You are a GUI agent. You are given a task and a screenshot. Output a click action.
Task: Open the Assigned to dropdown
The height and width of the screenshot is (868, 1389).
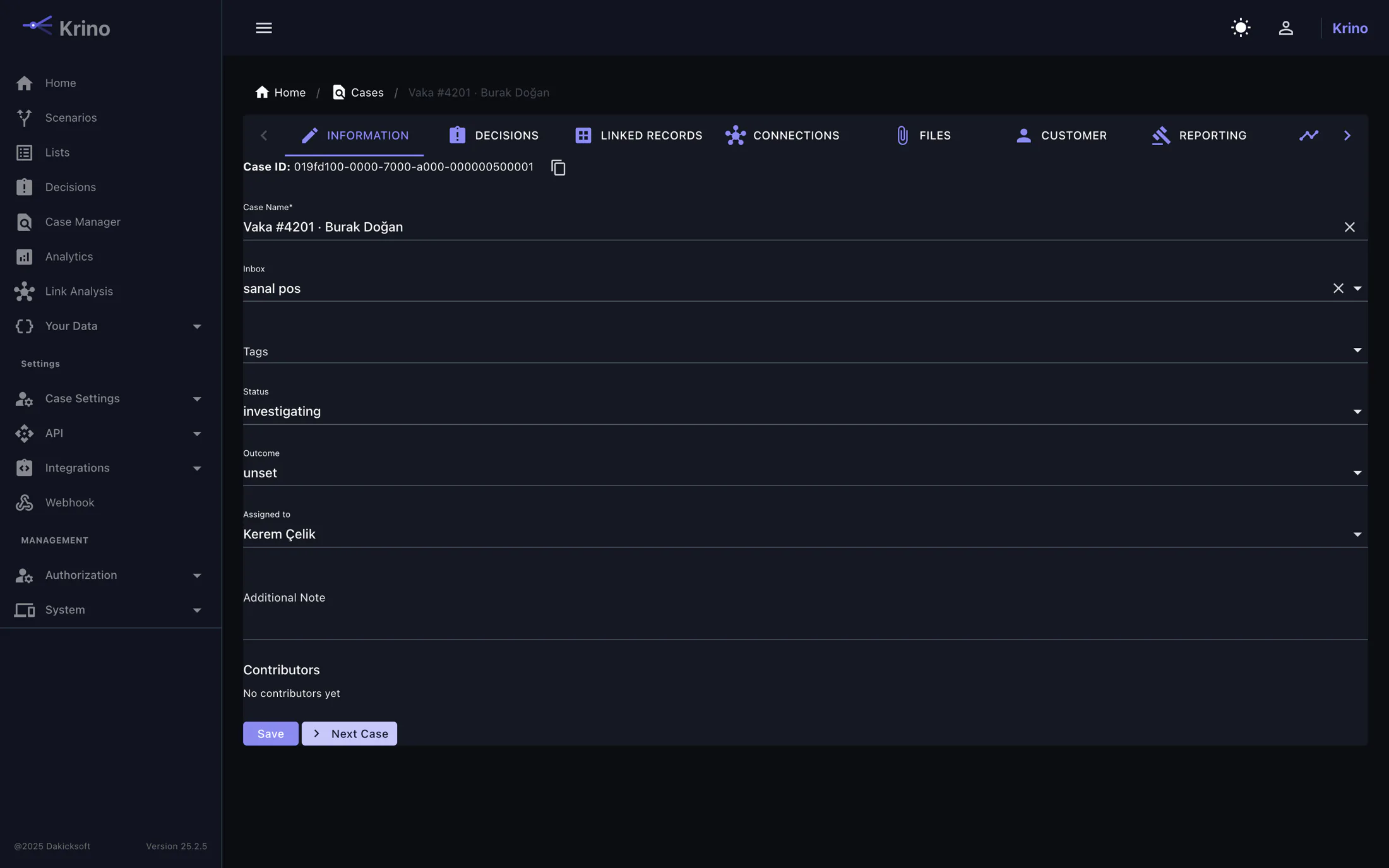[805, 534]
